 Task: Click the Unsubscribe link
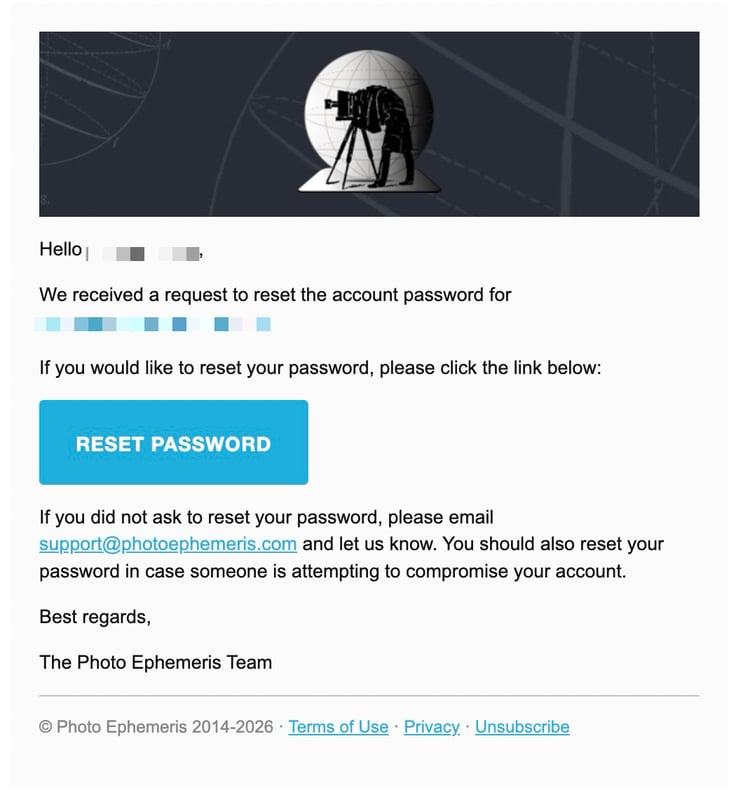(522, 727)
